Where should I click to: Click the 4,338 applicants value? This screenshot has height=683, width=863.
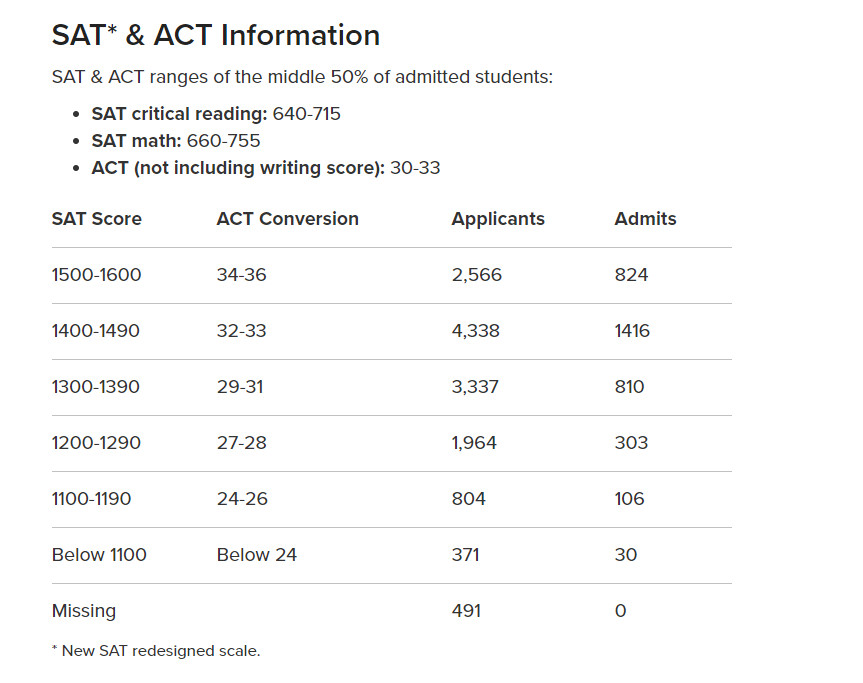(x=476, y=331)
